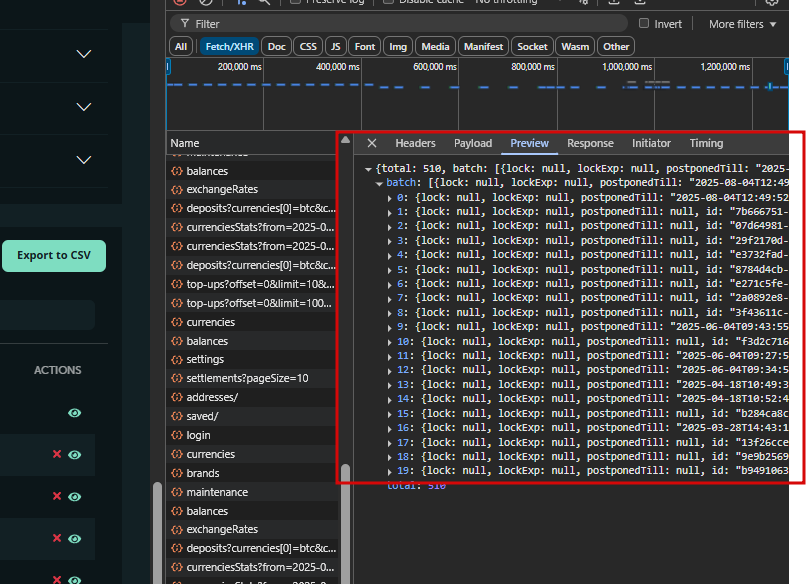Screen dimensions: 806x584
Task: Click the scroll-up arrow above the request list scrollbar
Action: point(345,140)
